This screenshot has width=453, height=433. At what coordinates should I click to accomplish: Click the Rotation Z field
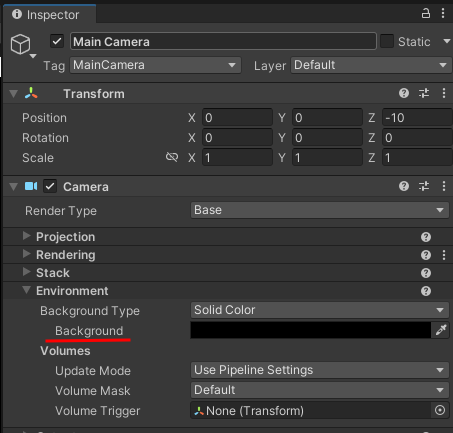(x=417, y=138)
